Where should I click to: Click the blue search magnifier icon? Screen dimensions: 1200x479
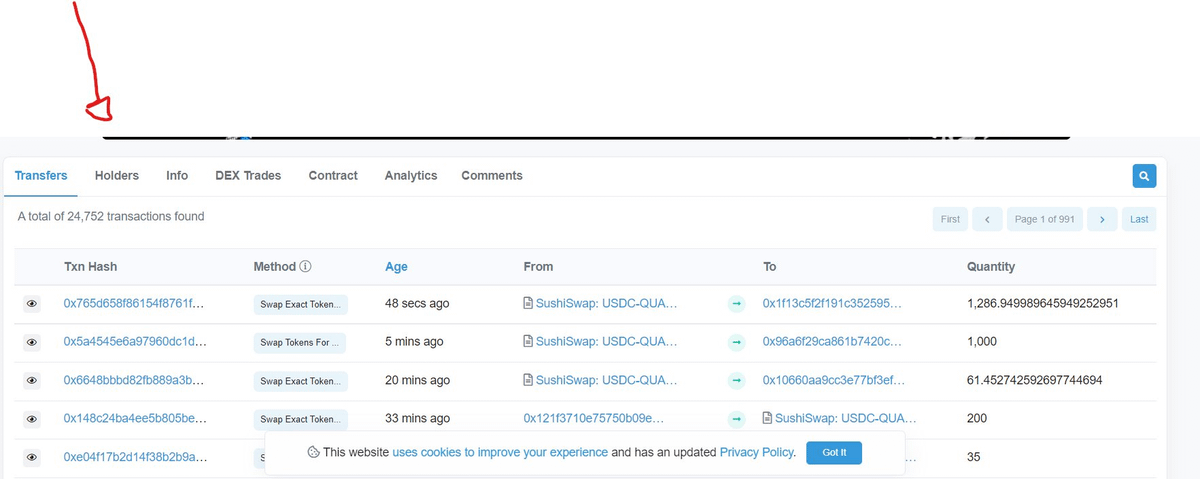pos(1144,176)
